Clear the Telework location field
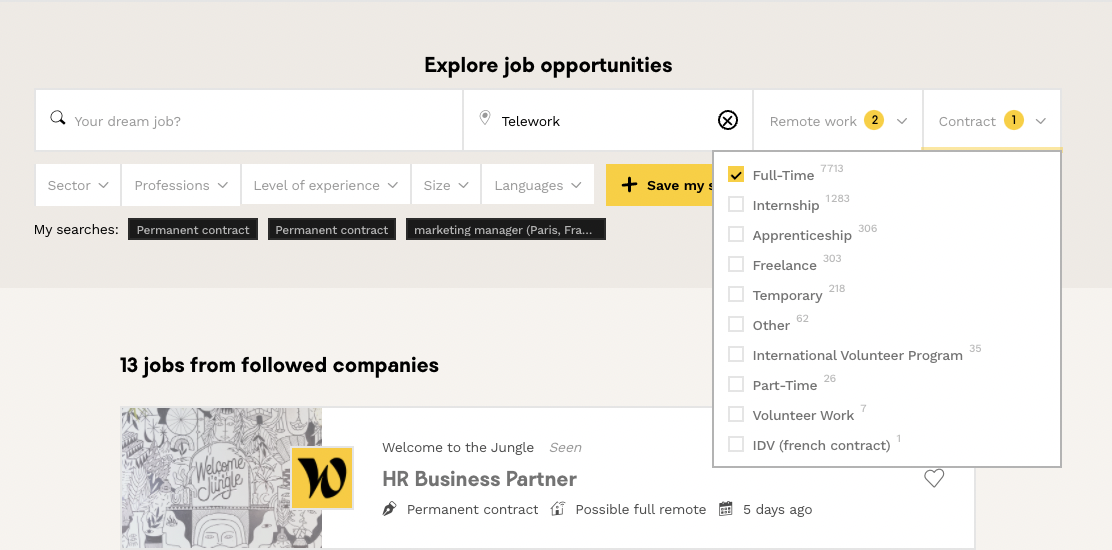 728,121
